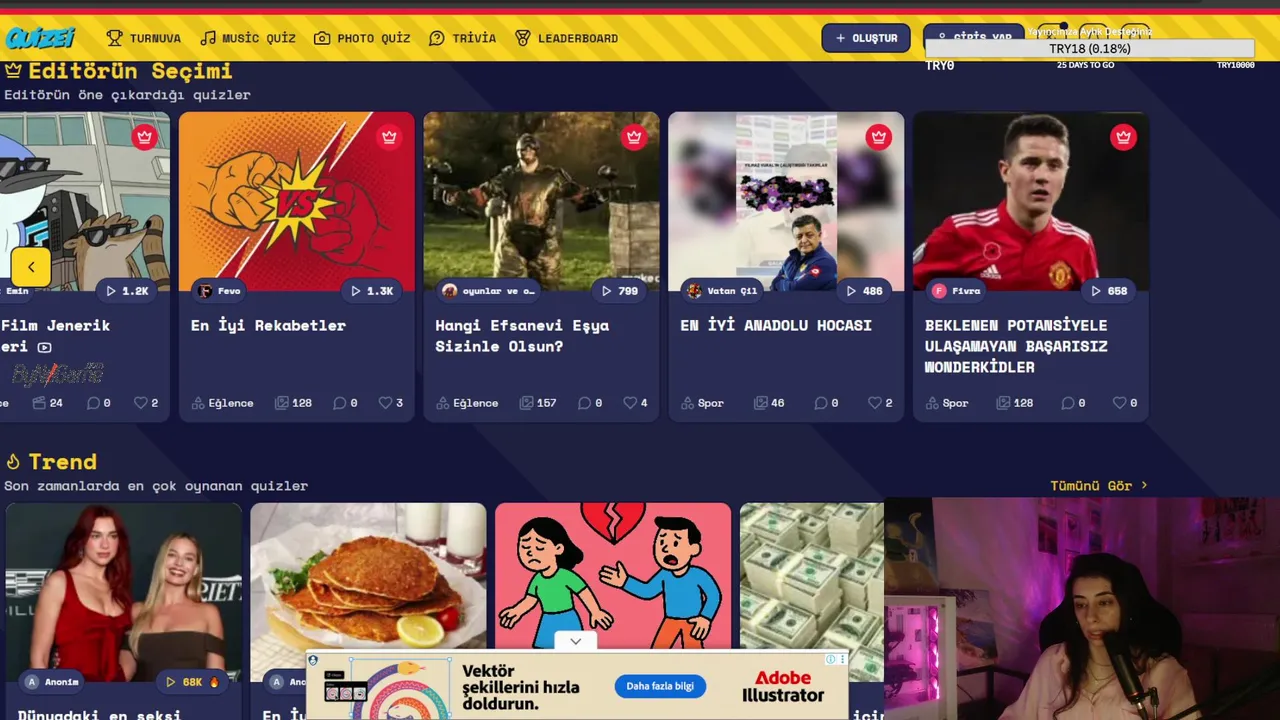This screenshot has width=1280, height=720.
Task: Open comments on Wonderkidler card
Action: click(1073, 403)
